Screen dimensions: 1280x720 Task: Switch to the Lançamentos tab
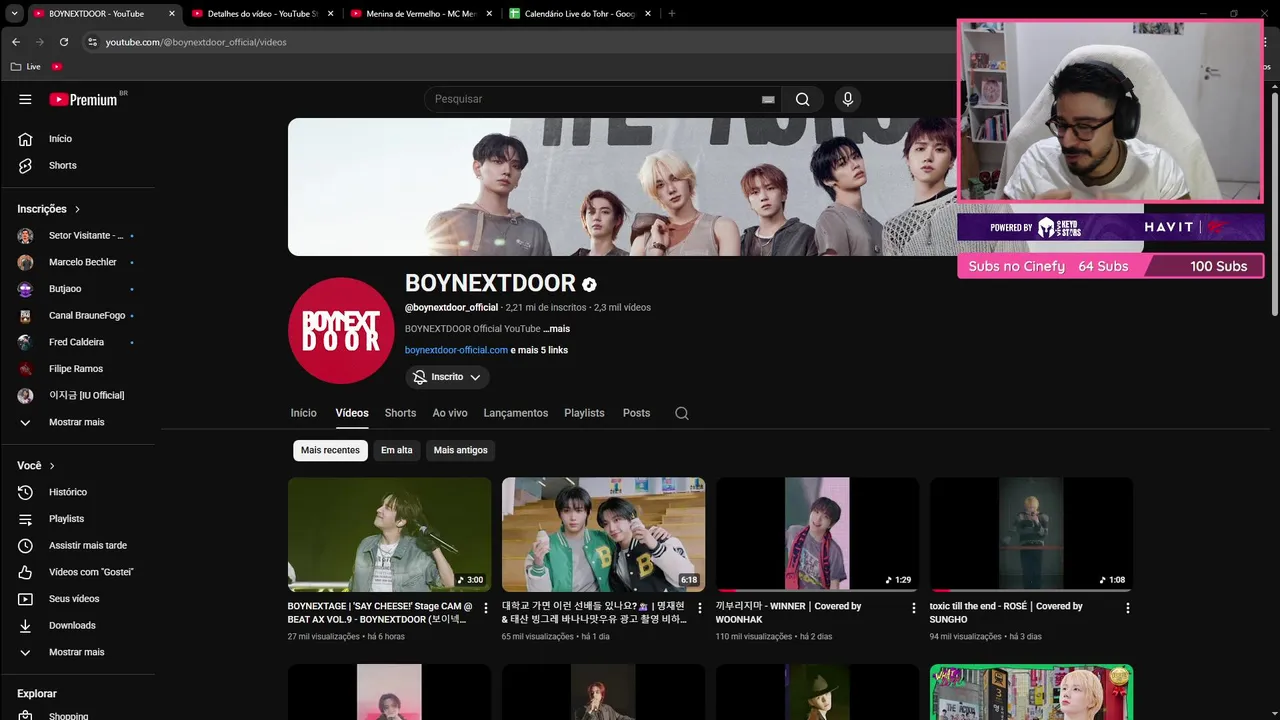click(x=516, y=413)
